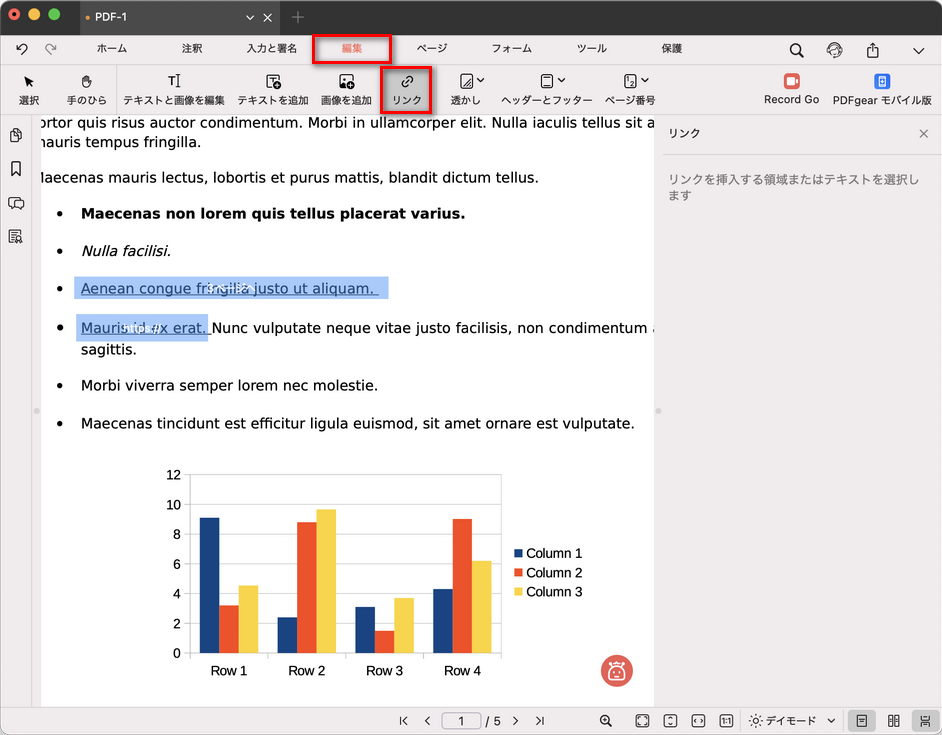Toggle single page view mode
The image size is (942, 735).
(x=861, y=721)
